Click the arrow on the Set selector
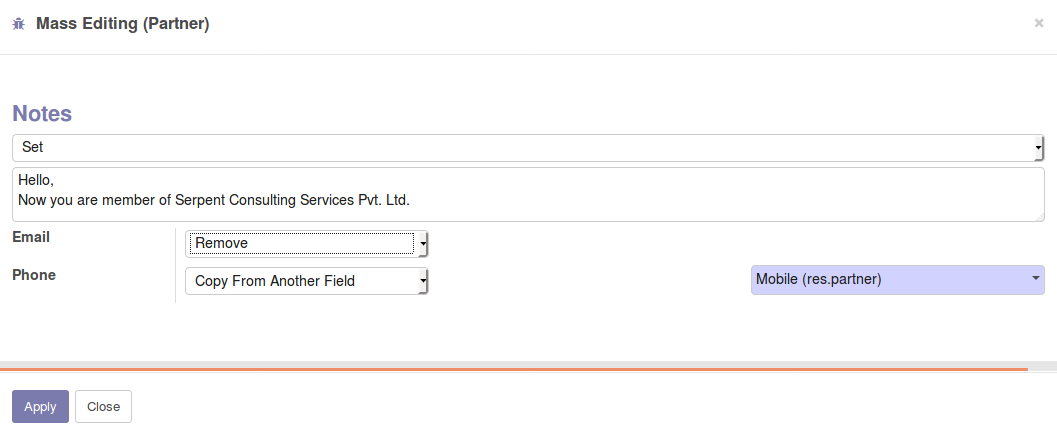This screenshot has width=1057, height=434. [x=1039, y=148]
